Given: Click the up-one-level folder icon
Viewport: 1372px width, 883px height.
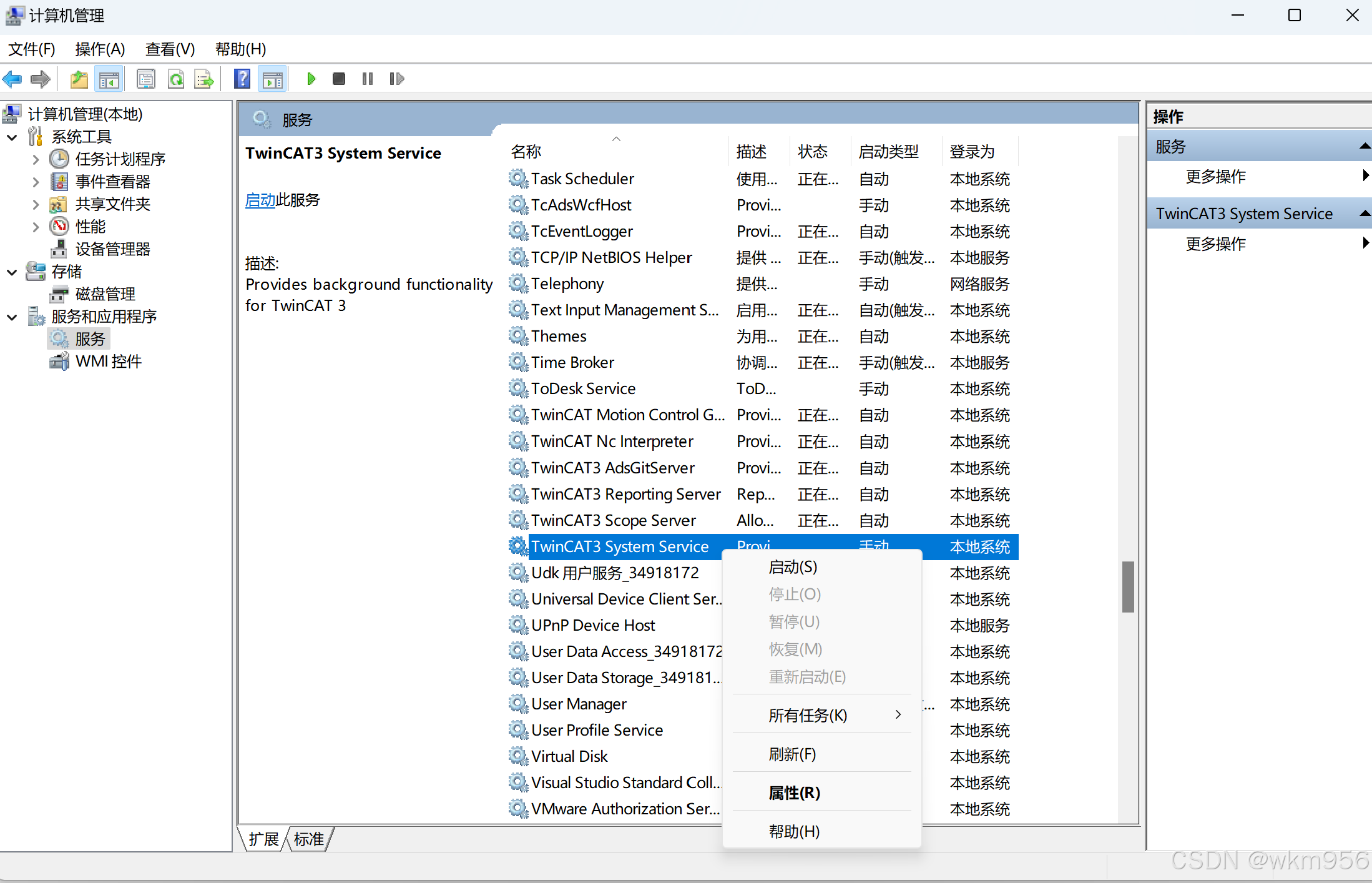Looking at the screenshot, I should 79,79.
